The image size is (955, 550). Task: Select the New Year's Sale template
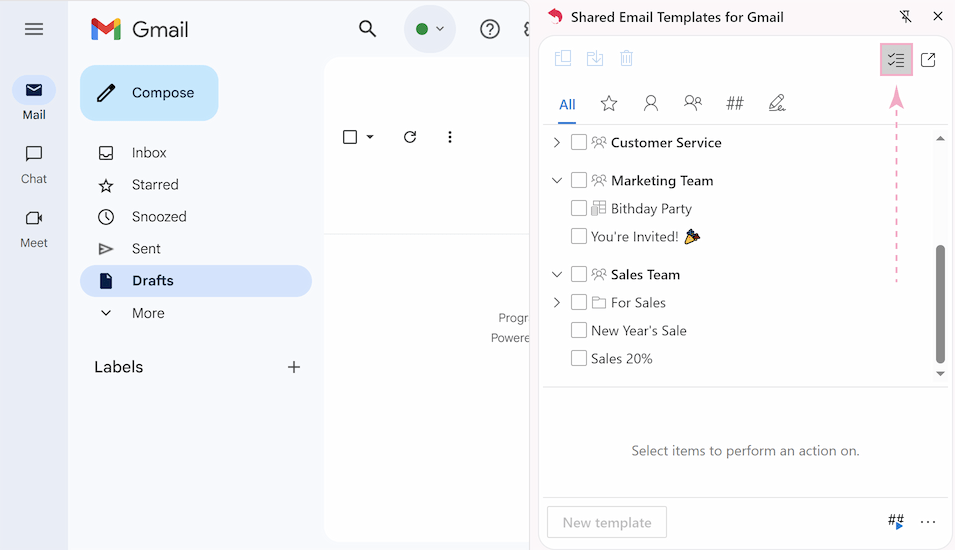[x=638, y=331]
